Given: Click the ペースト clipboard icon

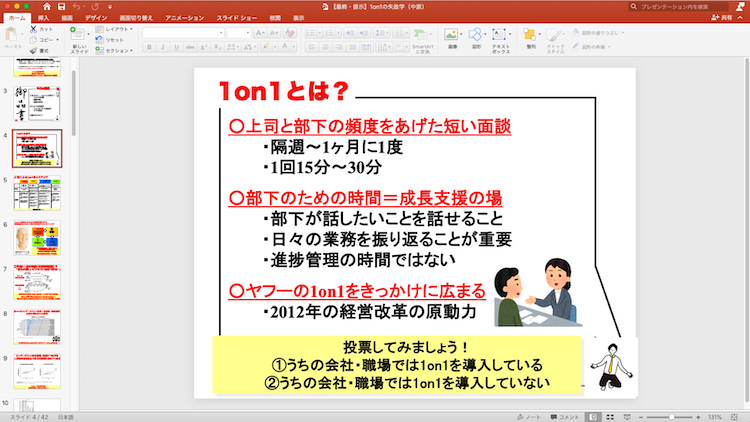Looking at the screenshot, I should tap(11, 35).
